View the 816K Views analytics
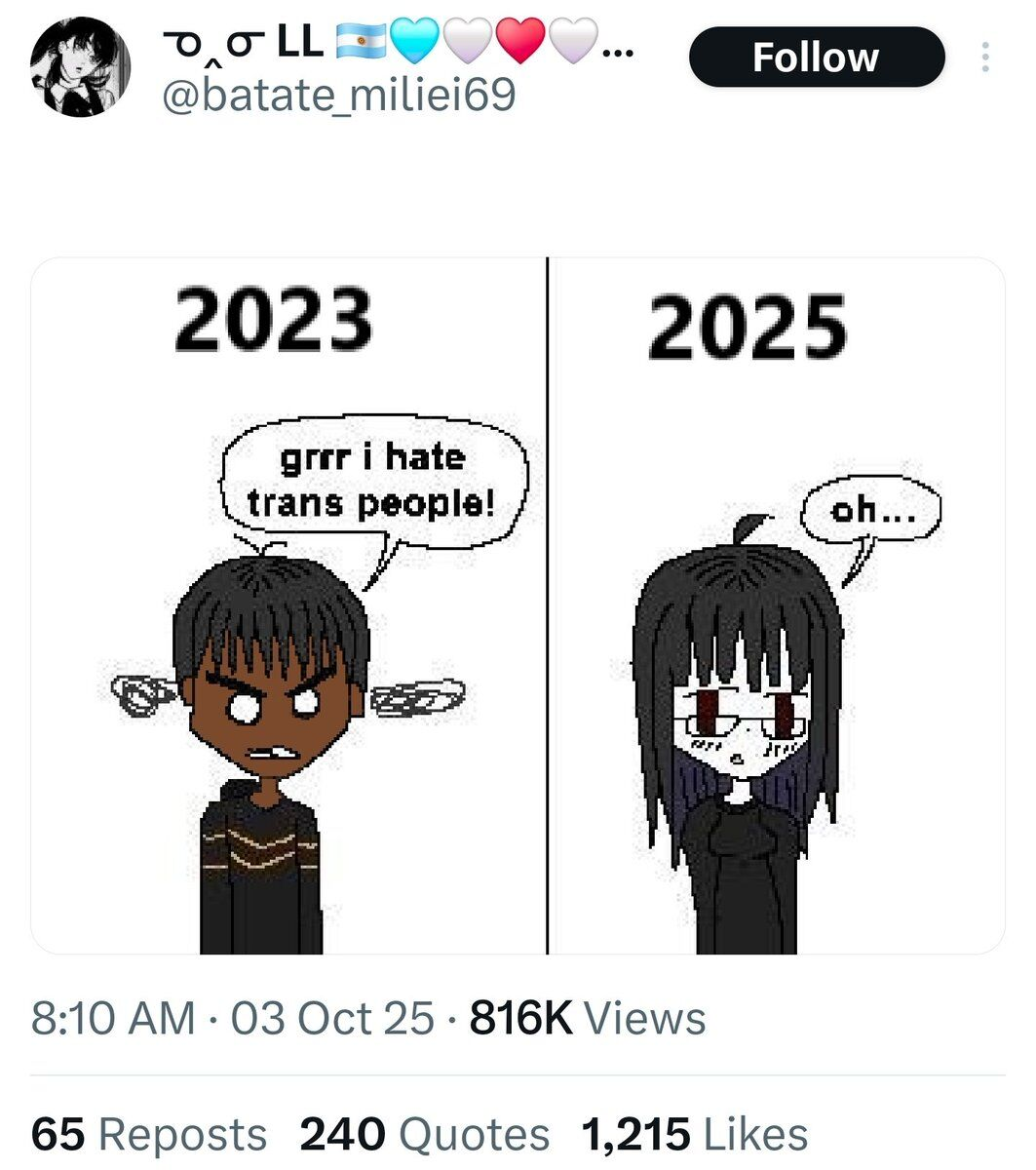Image resolution: width=1036 pixels, height=1170 pixels. [587, 1019]
